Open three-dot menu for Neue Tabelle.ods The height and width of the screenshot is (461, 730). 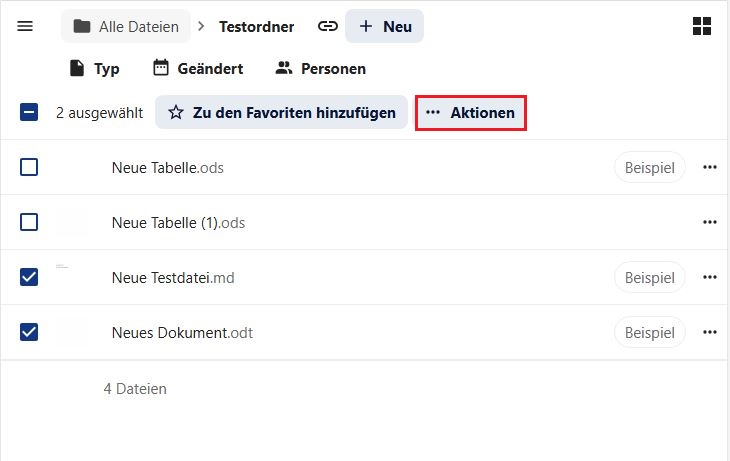click(710, 167)
